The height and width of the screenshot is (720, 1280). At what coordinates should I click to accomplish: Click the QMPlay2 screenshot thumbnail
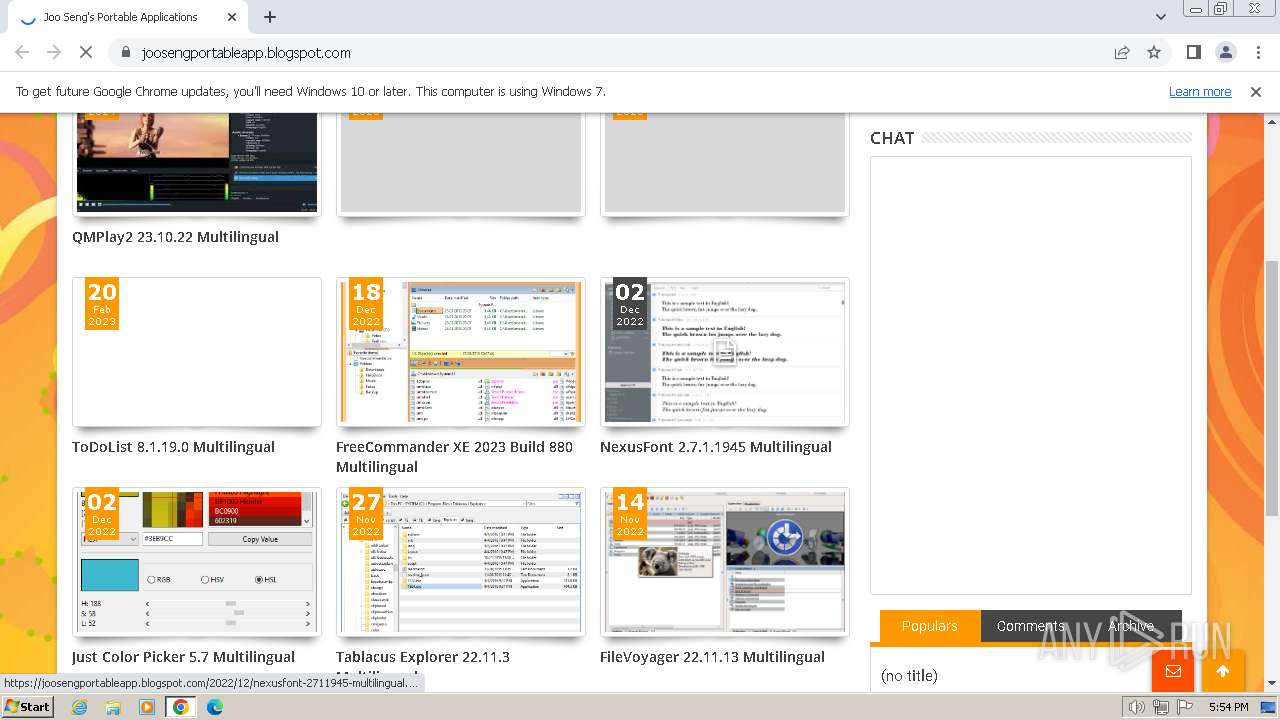pos(197,163)
